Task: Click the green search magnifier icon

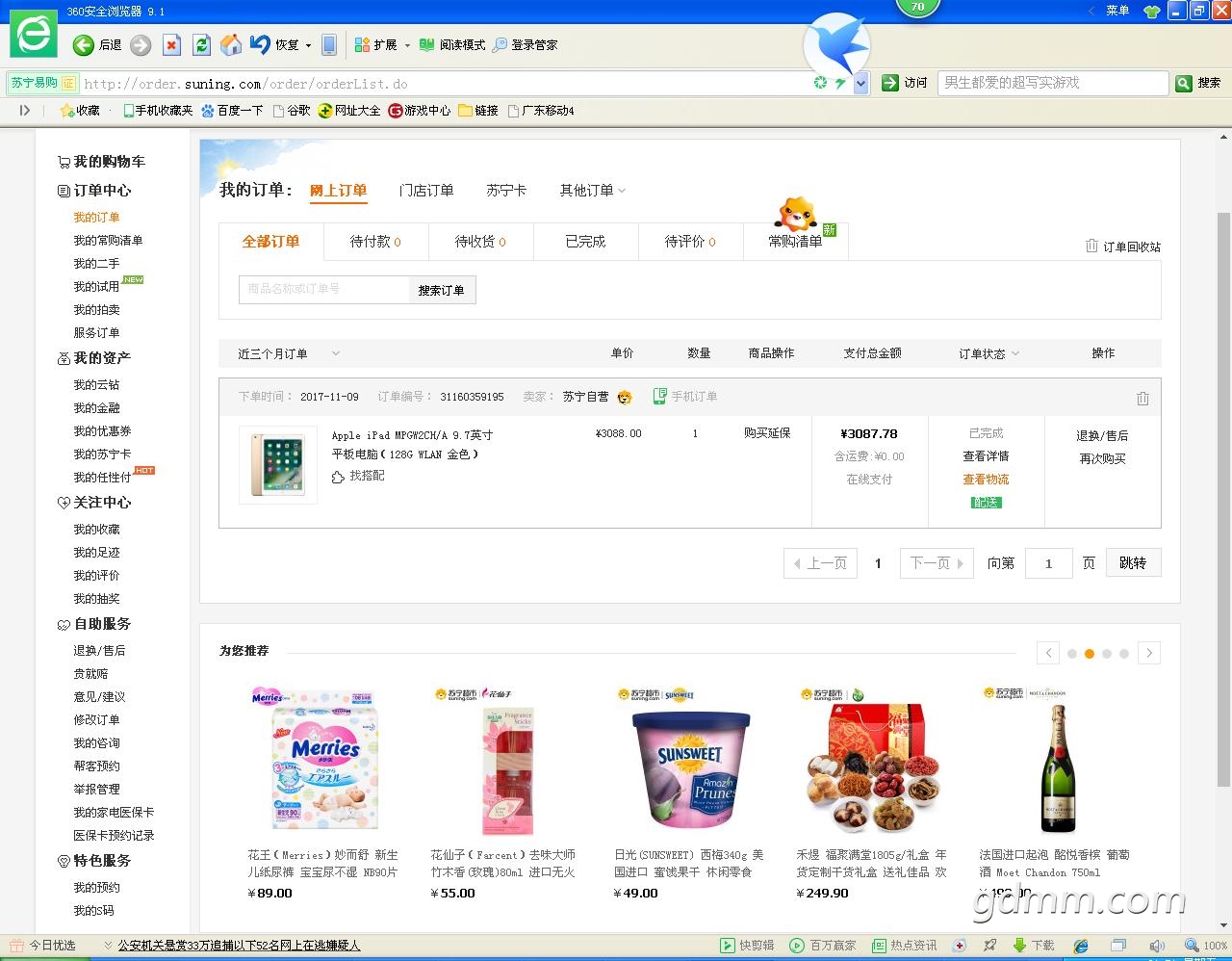Action: (1184, 84)
